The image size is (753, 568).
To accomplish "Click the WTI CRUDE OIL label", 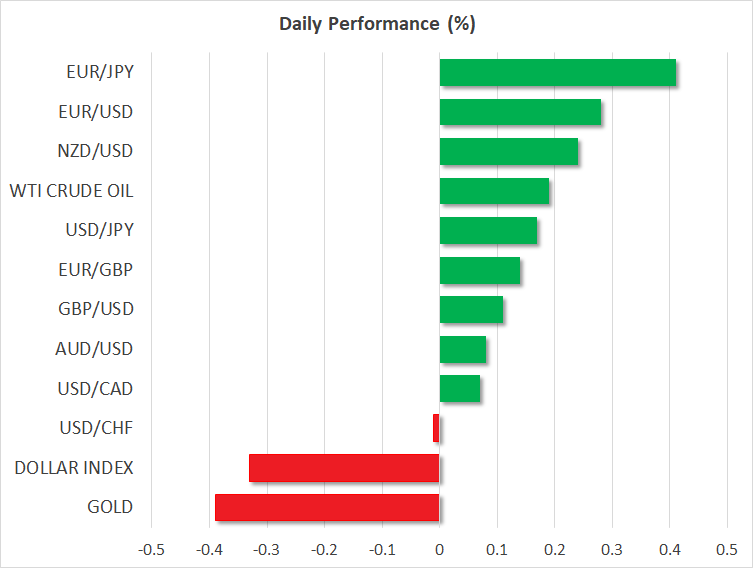I will click(x=71, y=191).
